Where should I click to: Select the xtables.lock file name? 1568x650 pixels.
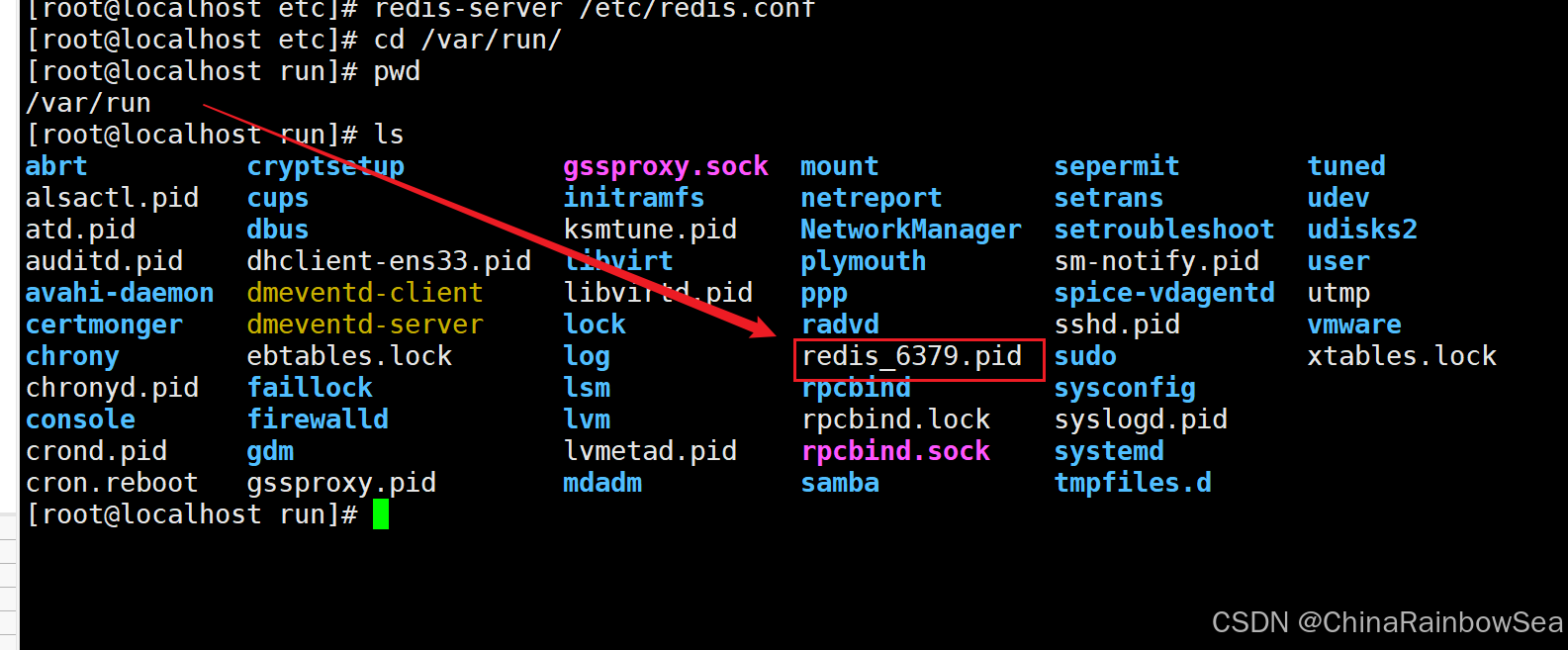pyautogui.click(x=1402, y=357)
